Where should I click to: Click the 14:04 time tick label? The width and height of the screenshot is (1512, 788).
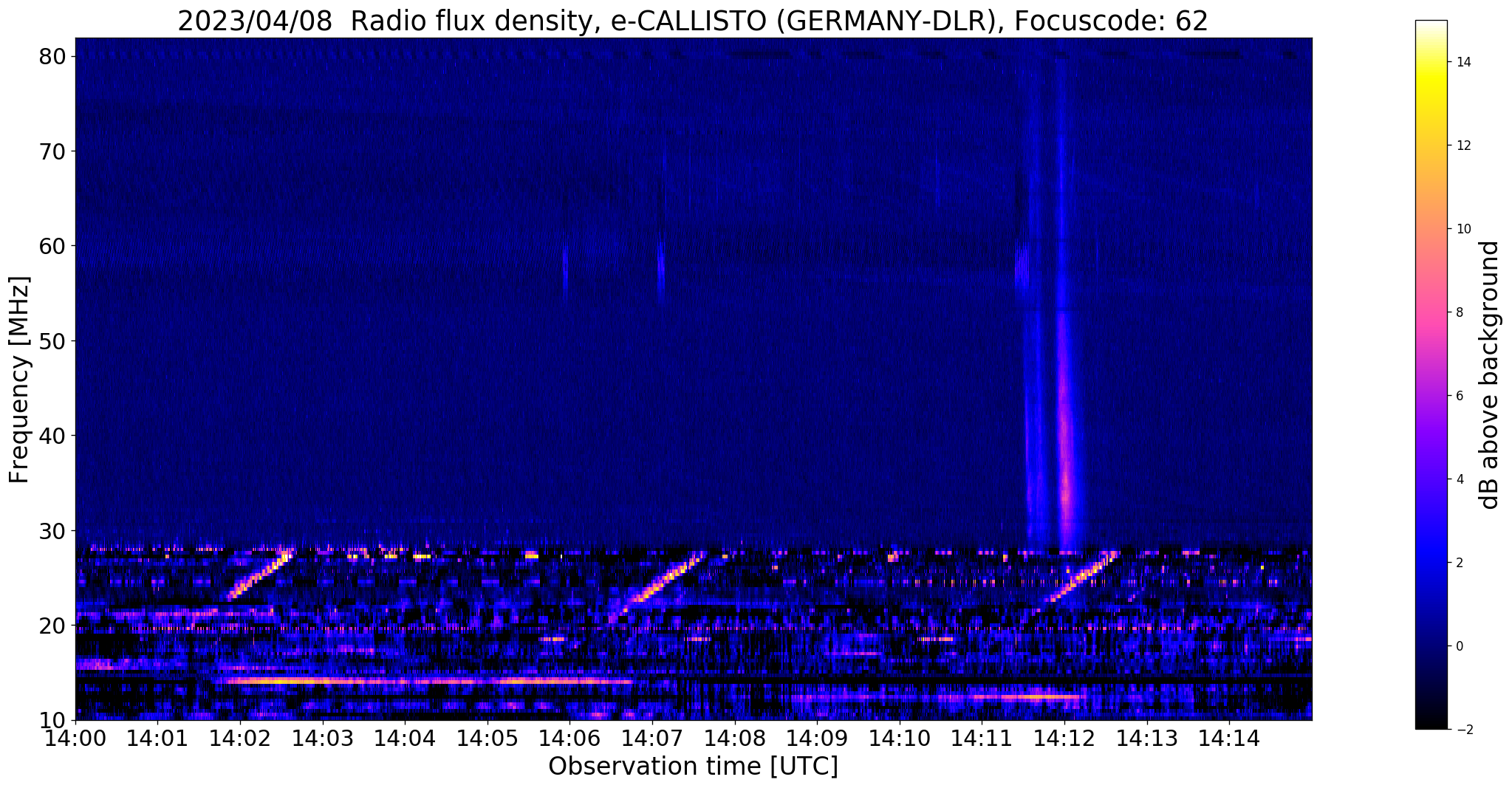coord(405,738)
